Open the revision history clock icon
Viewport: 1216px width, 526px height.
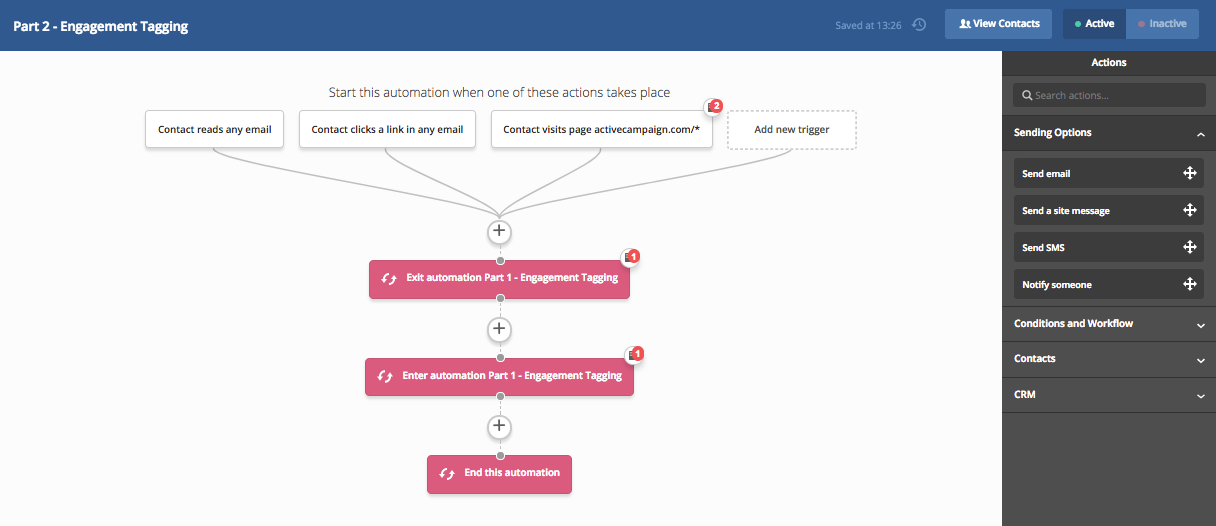[920, 24]
